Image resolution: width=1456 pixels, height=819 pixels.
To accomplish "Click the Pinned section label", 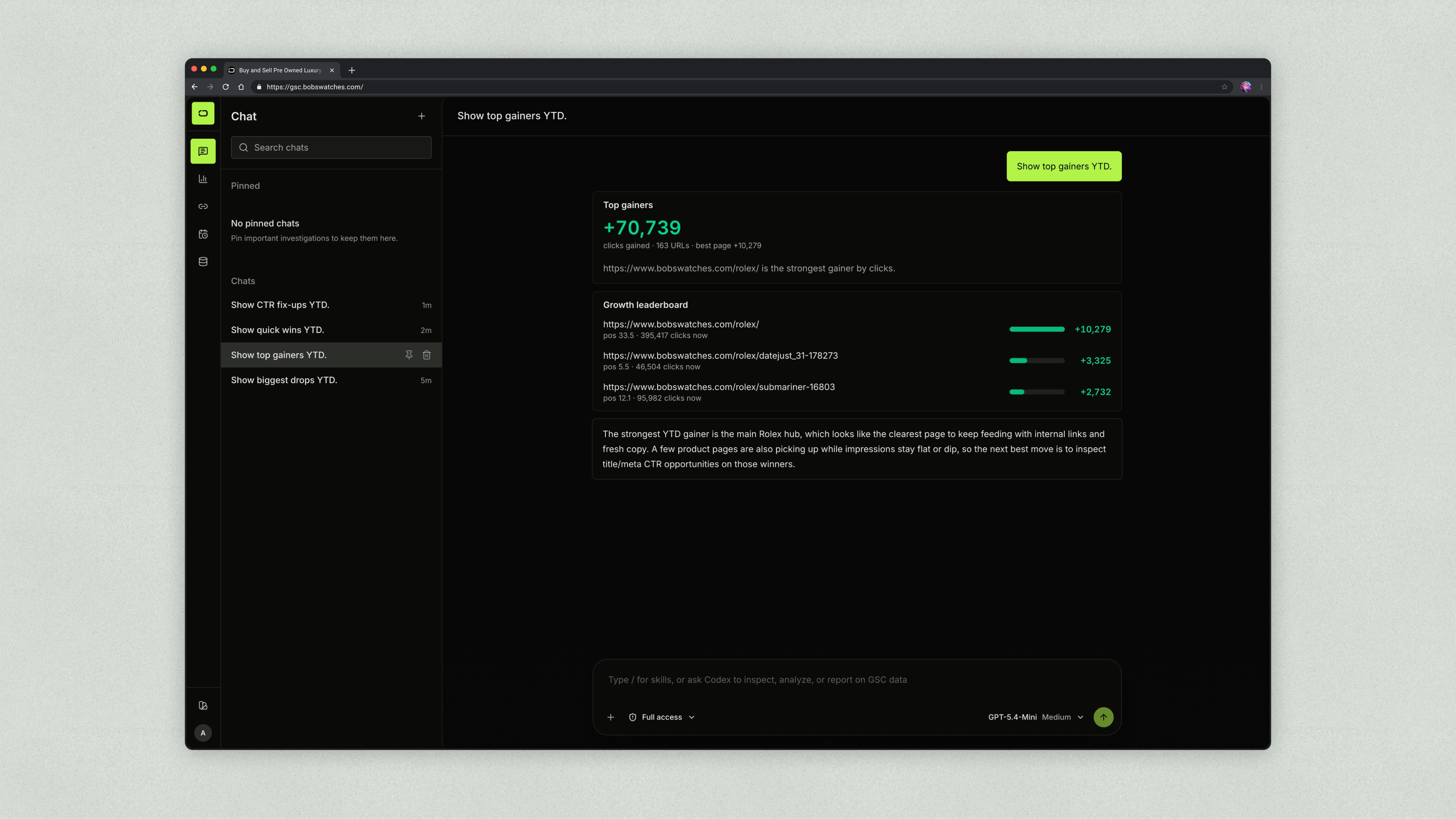I will coord(245,186).
